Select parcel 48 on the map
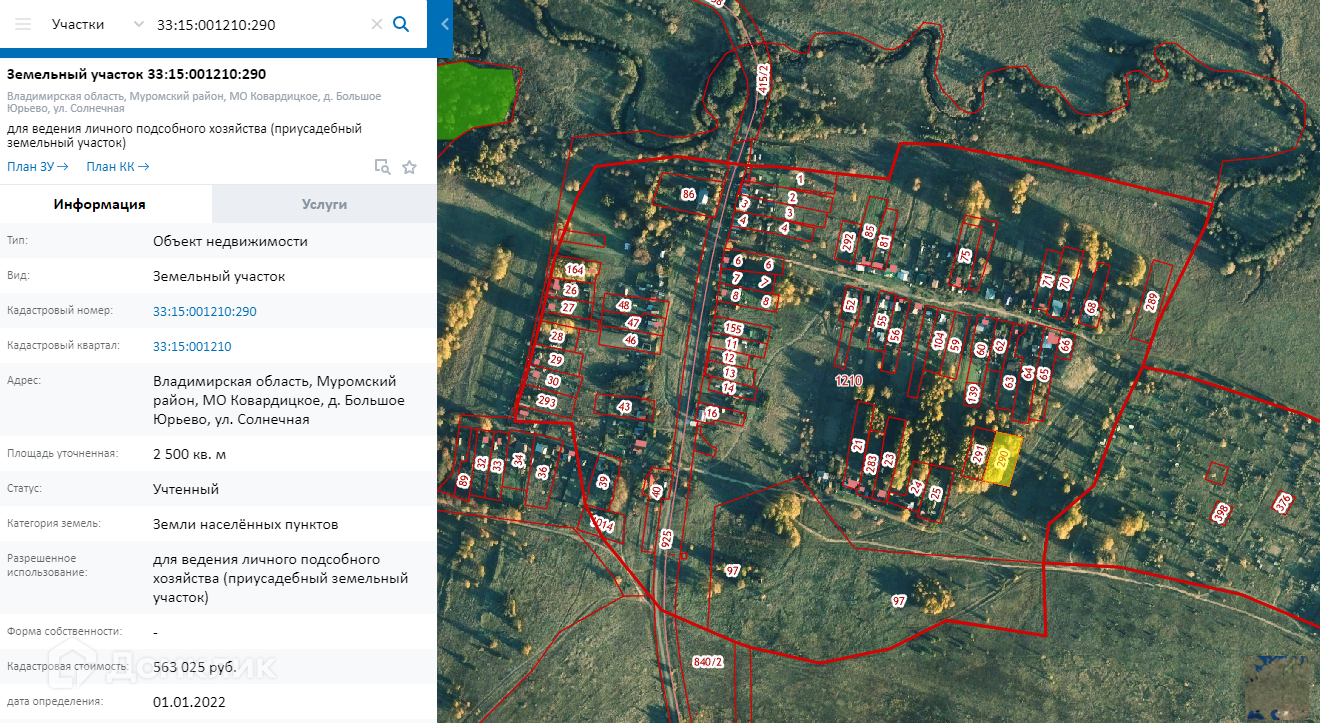 coord(625,305)
